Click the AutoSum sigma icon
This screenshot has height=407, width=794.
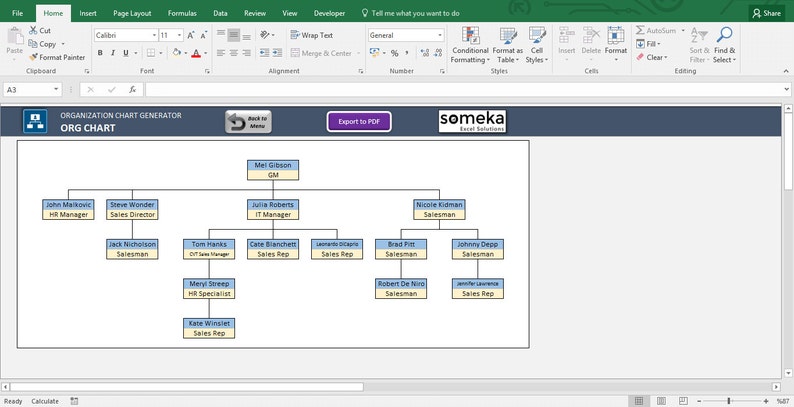(640, 30)
